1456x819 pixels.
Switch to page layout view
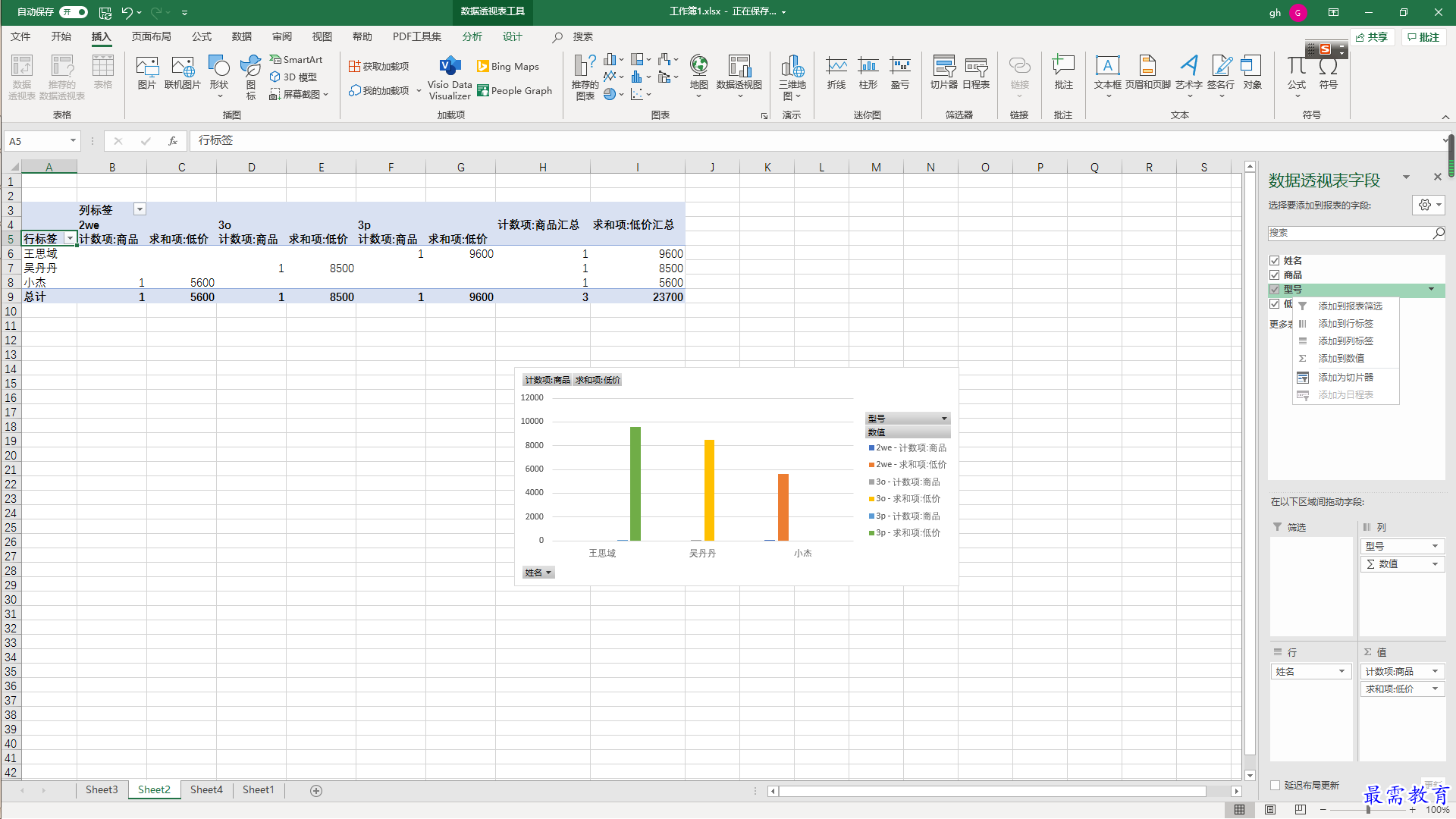point(1270,810)
